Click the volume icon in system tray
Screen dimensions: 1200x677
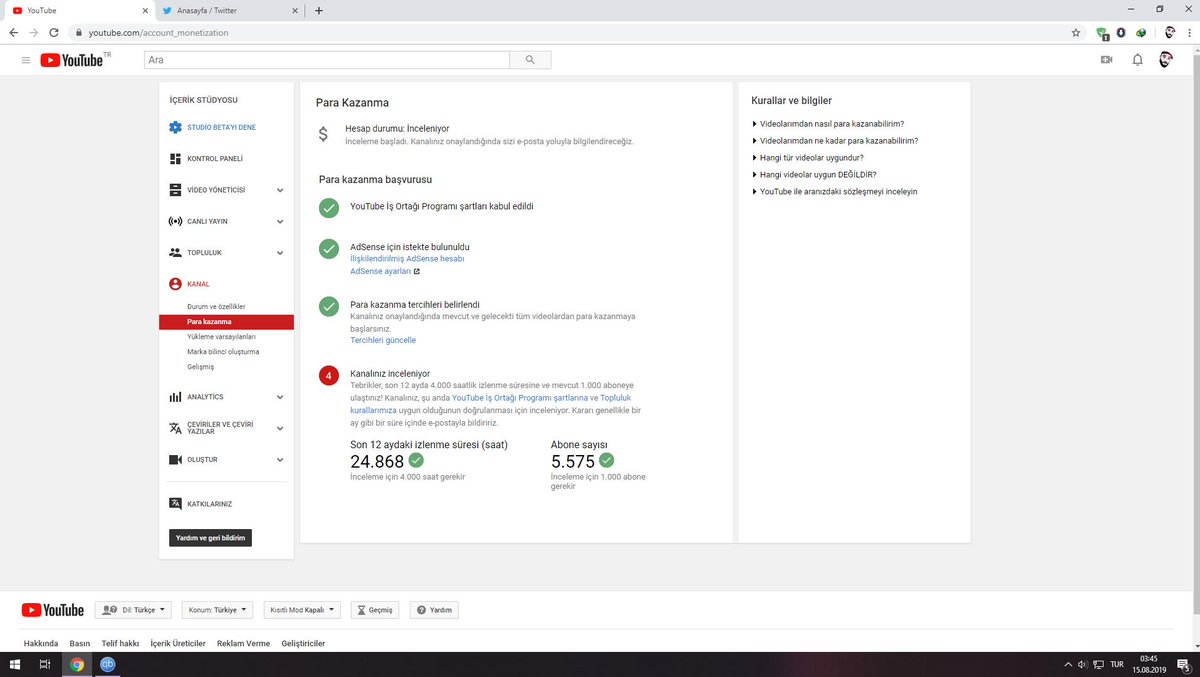click(1081, 664)
